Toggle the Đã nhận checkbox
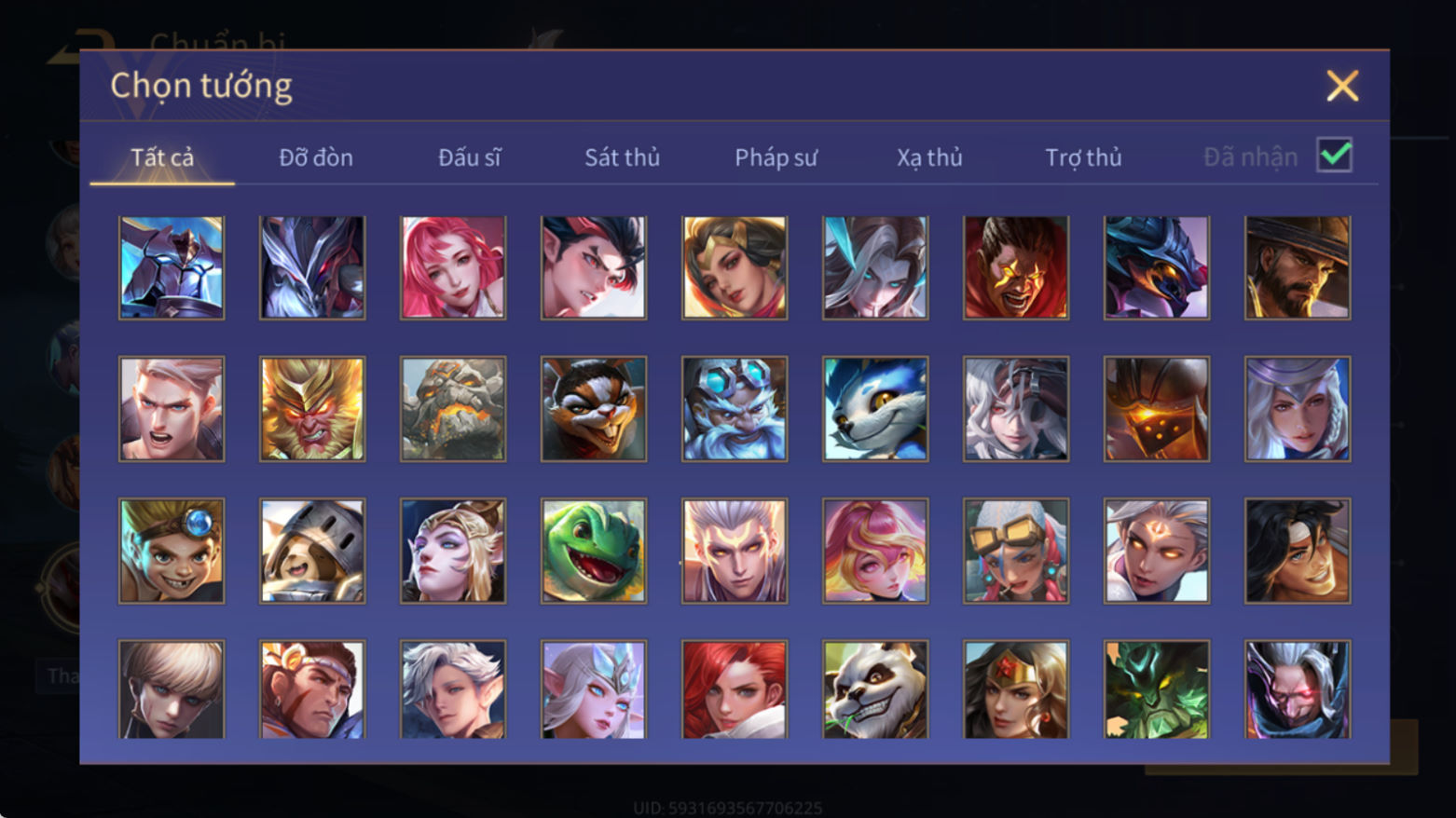This screenshot has width=1456, height=818. tap(1335, 156)
